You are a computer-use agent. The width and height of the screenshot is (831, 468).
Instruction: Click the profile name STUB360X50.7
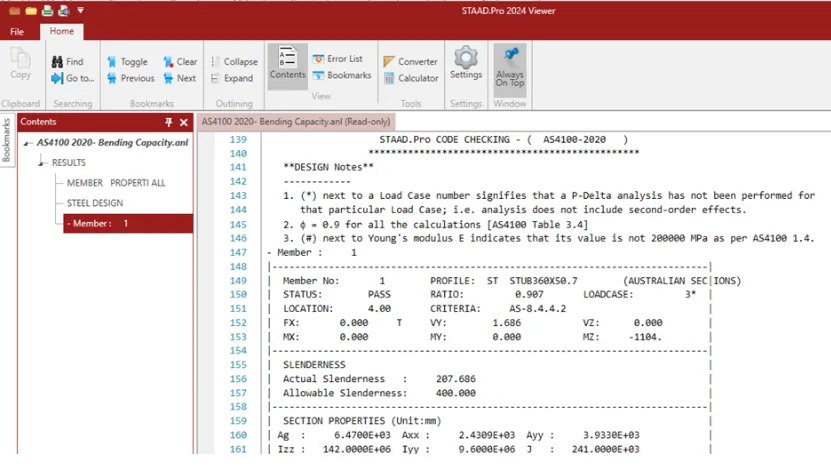(x=543, y=280)
